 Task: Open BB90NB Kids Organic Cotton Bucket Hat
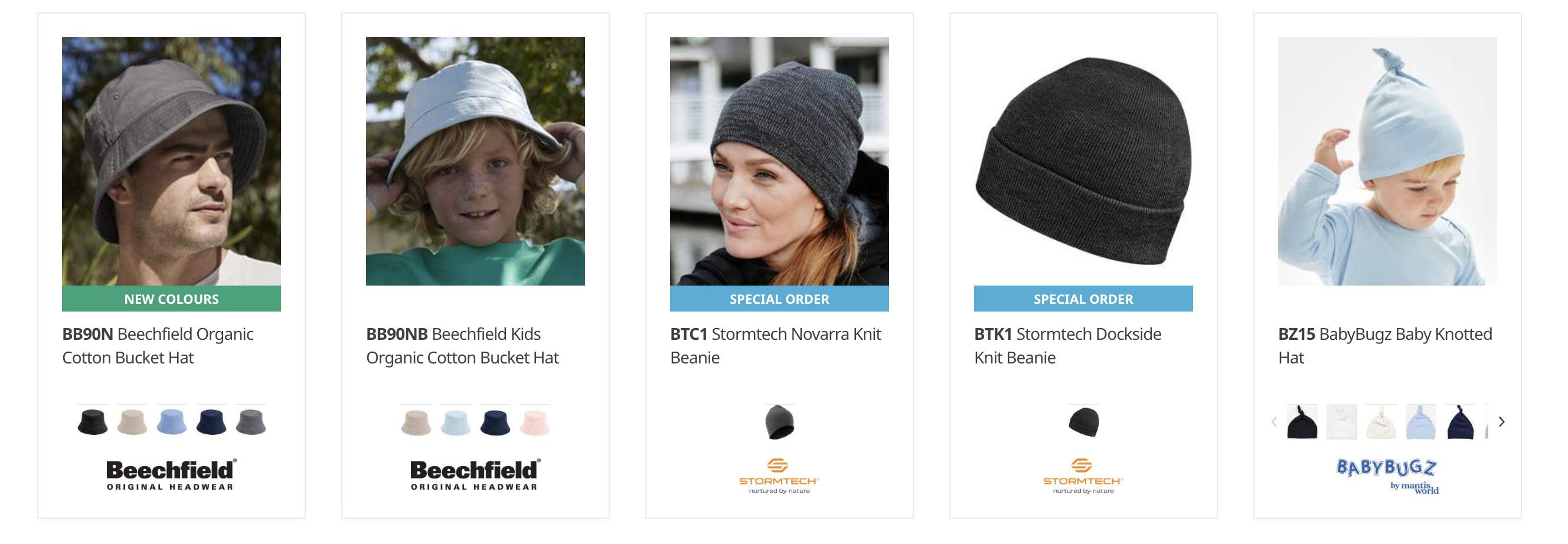(x=463, y=346)
